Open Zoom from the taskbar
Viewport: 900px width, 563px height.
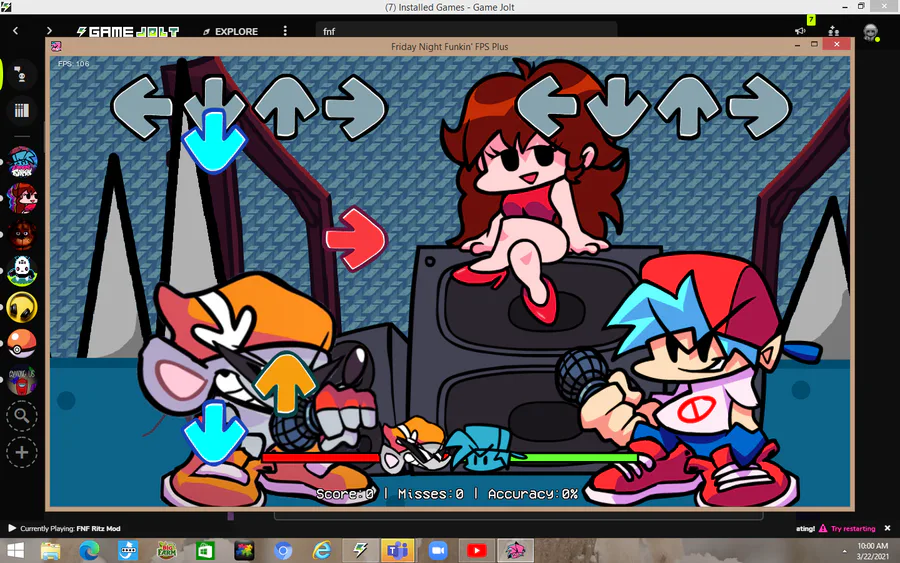pyautogui.click(x=438, y=551)
